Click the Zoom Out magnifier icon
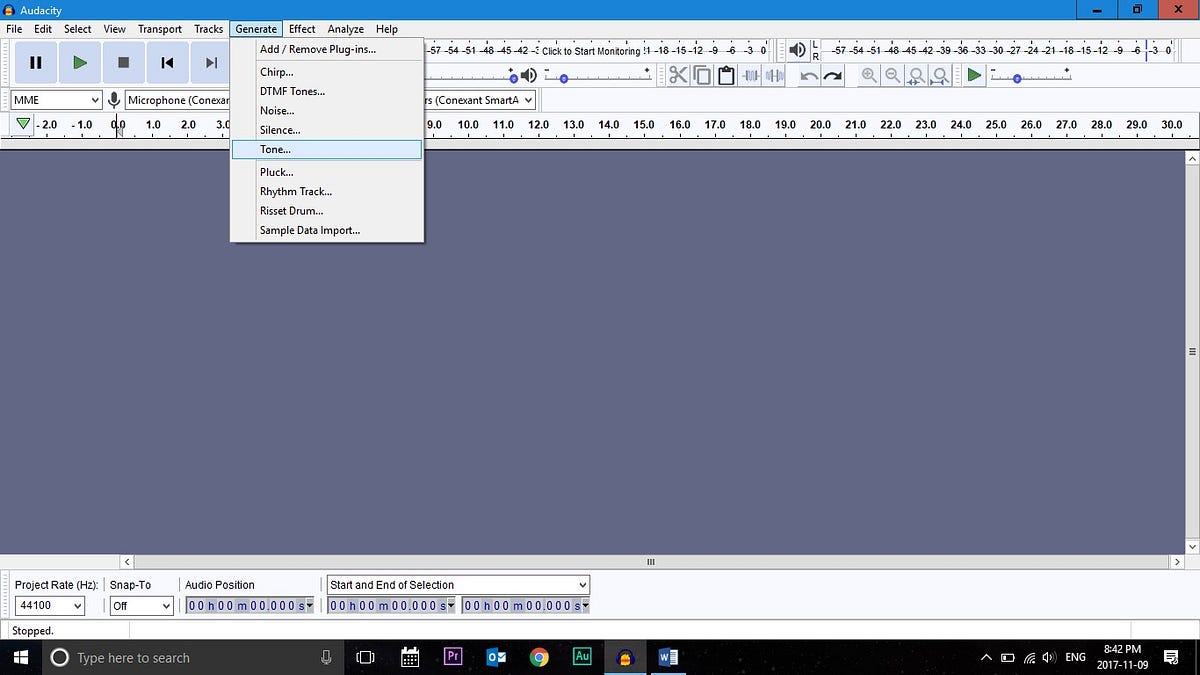The height and width of the screenshot is (675, 1200). 892,75
